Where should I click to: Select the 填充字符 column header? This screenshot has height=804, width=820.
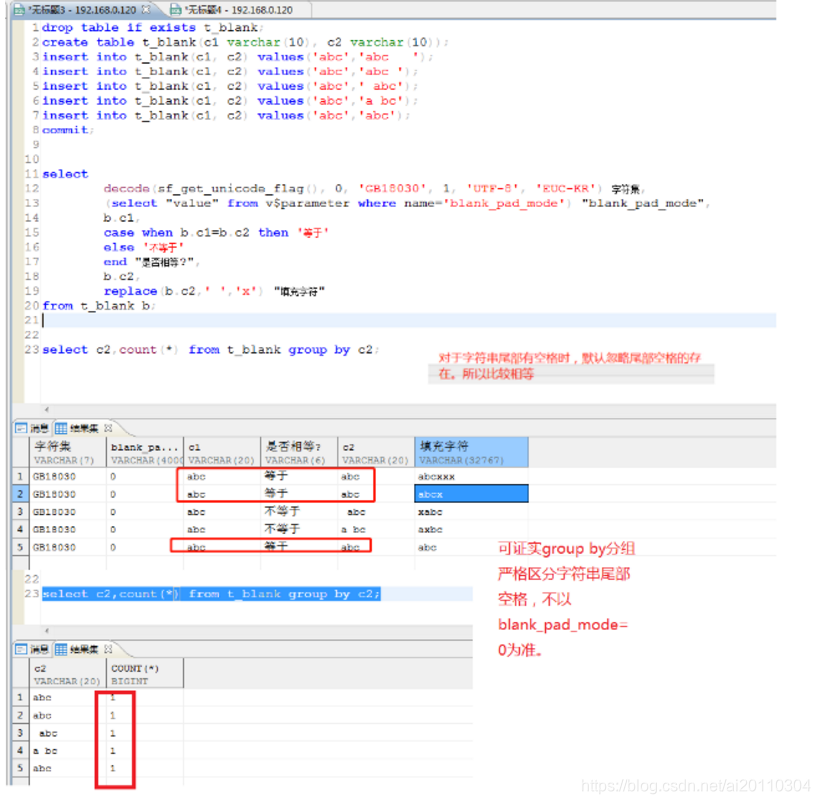coord(472,452)
